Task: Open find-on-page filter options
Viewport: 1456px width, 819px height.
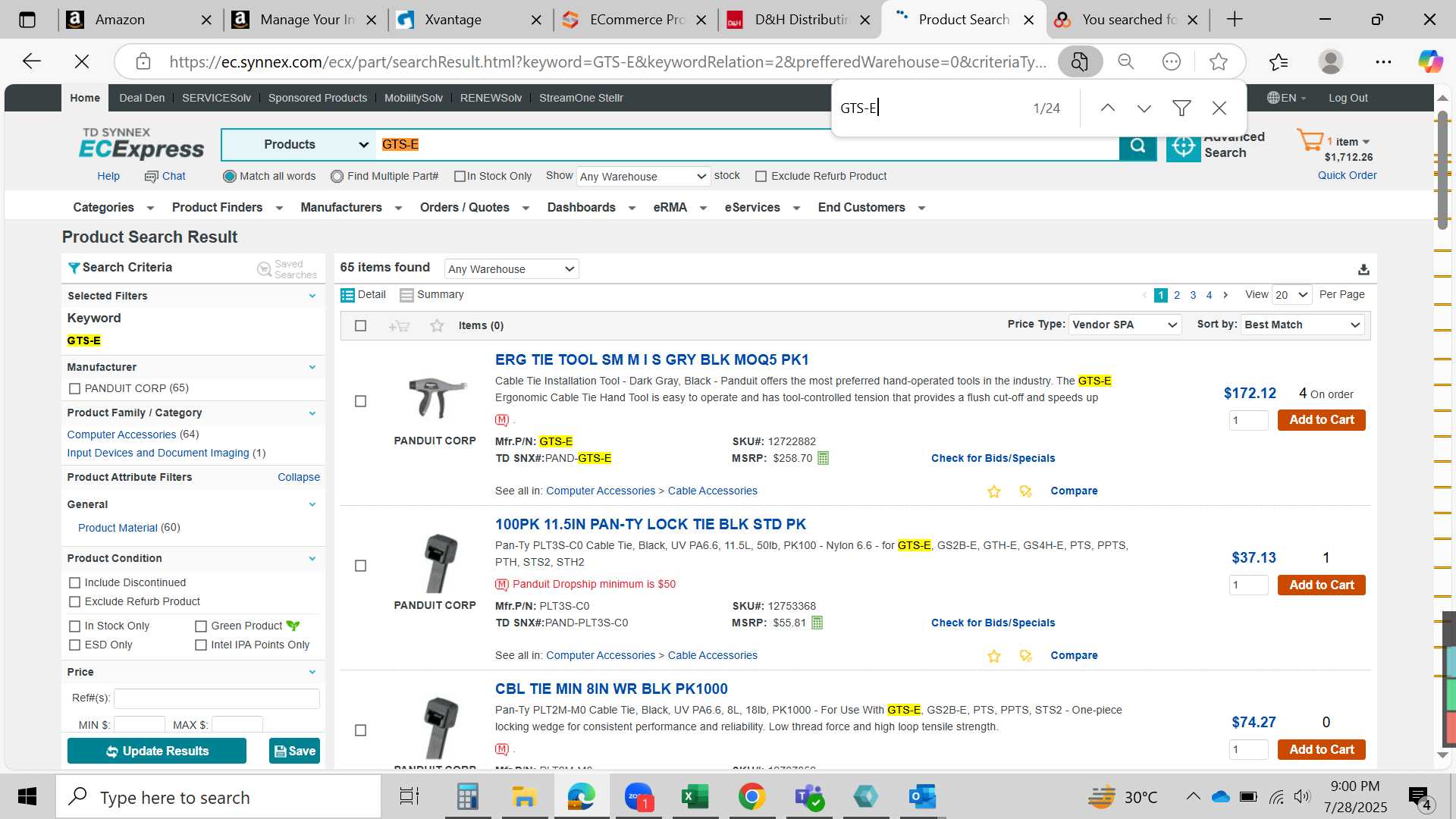Action: point(1181,108)
